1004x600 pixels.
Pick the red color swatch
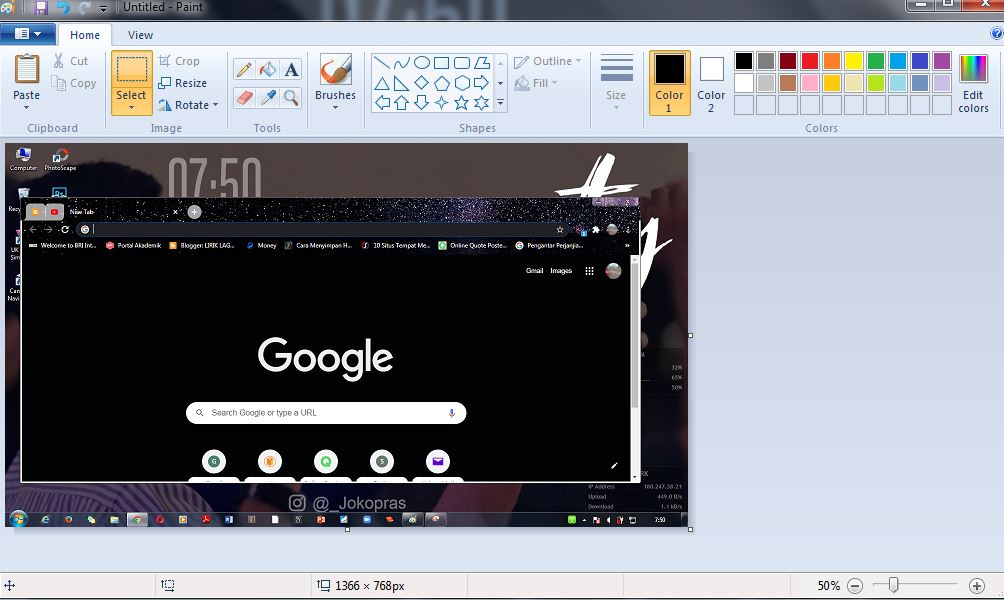pos(810,61)
